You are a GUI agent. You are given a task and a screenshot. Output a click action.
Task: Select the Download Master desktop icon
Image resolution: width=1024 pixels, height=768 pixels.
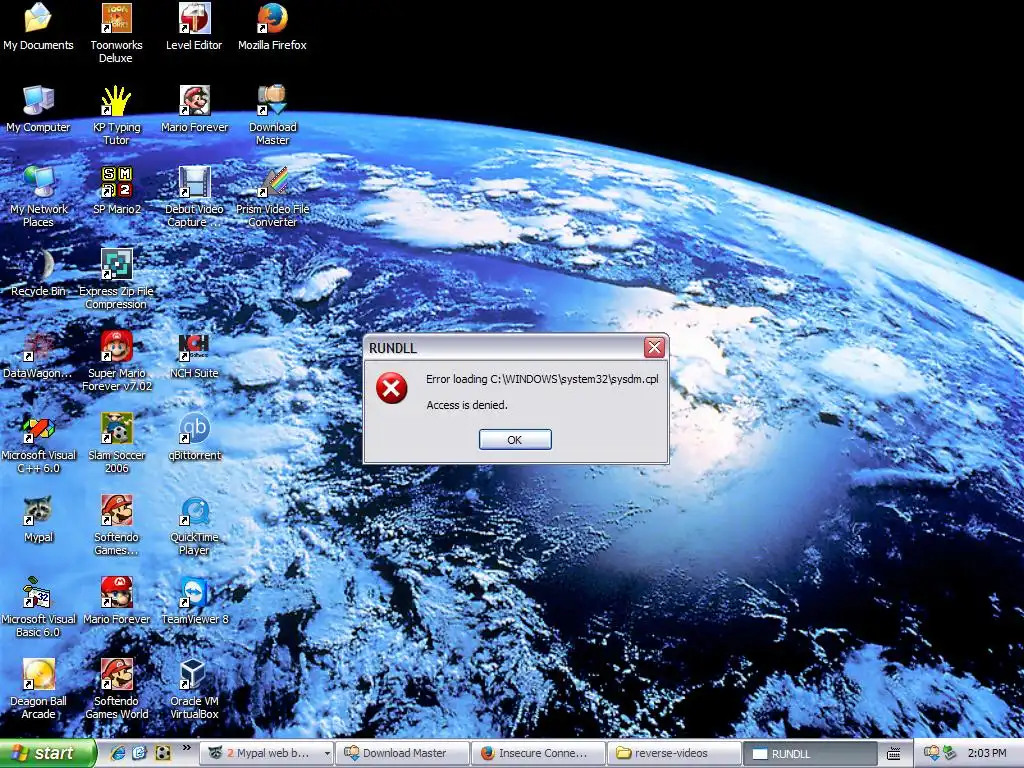click(x=272, y=116)
